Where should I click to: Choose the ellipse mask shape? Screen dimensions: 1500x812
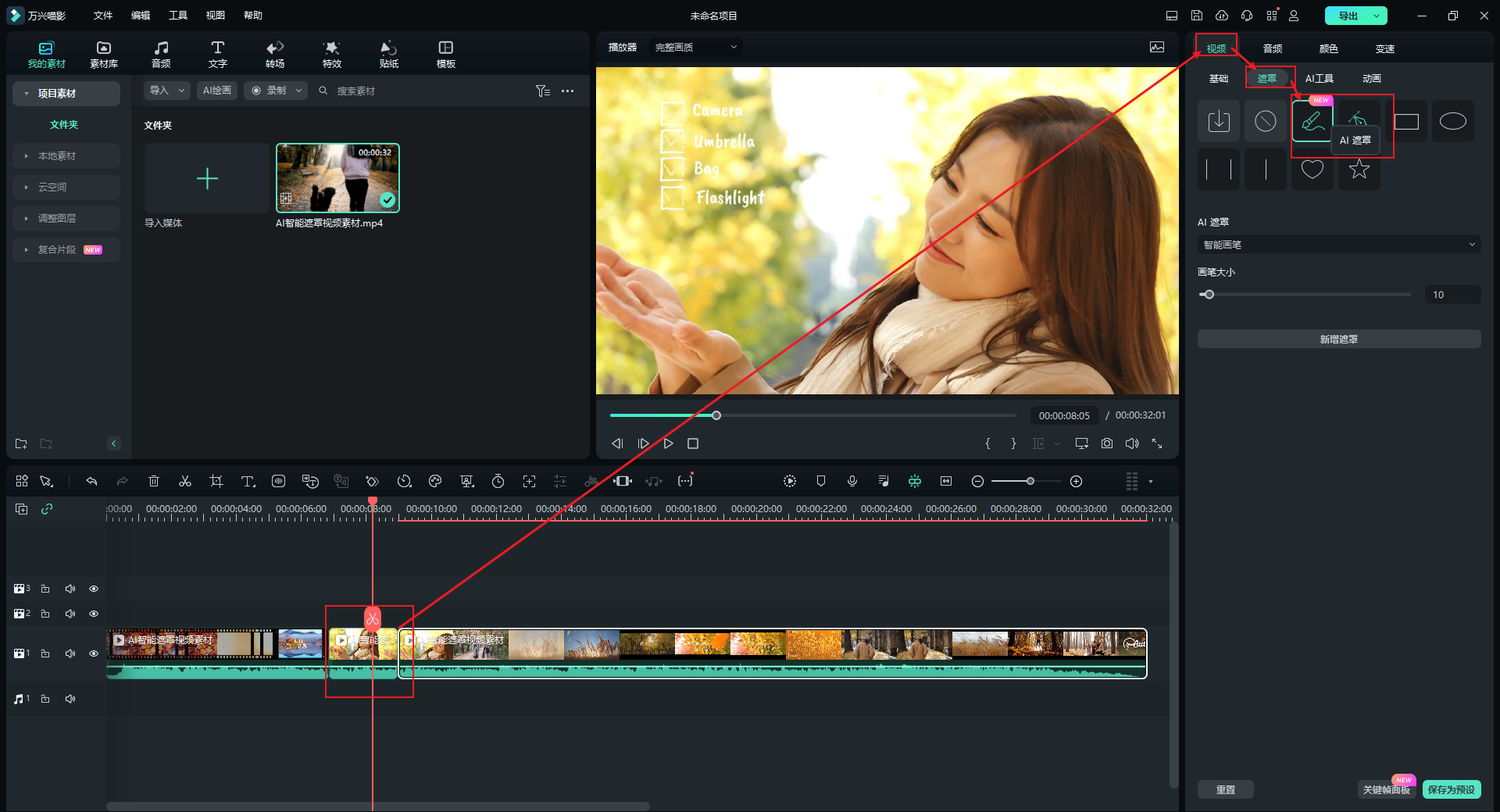coord(1452,121)
